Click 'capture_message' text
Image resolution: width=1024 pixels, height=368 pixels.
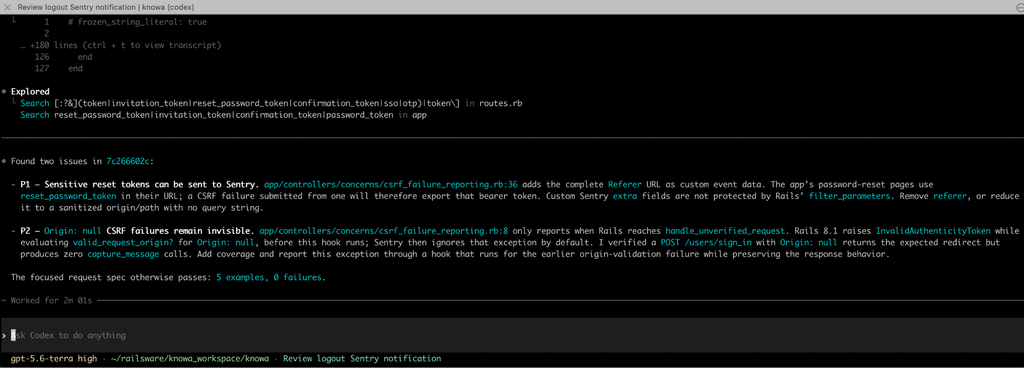[x=123, y=254]
